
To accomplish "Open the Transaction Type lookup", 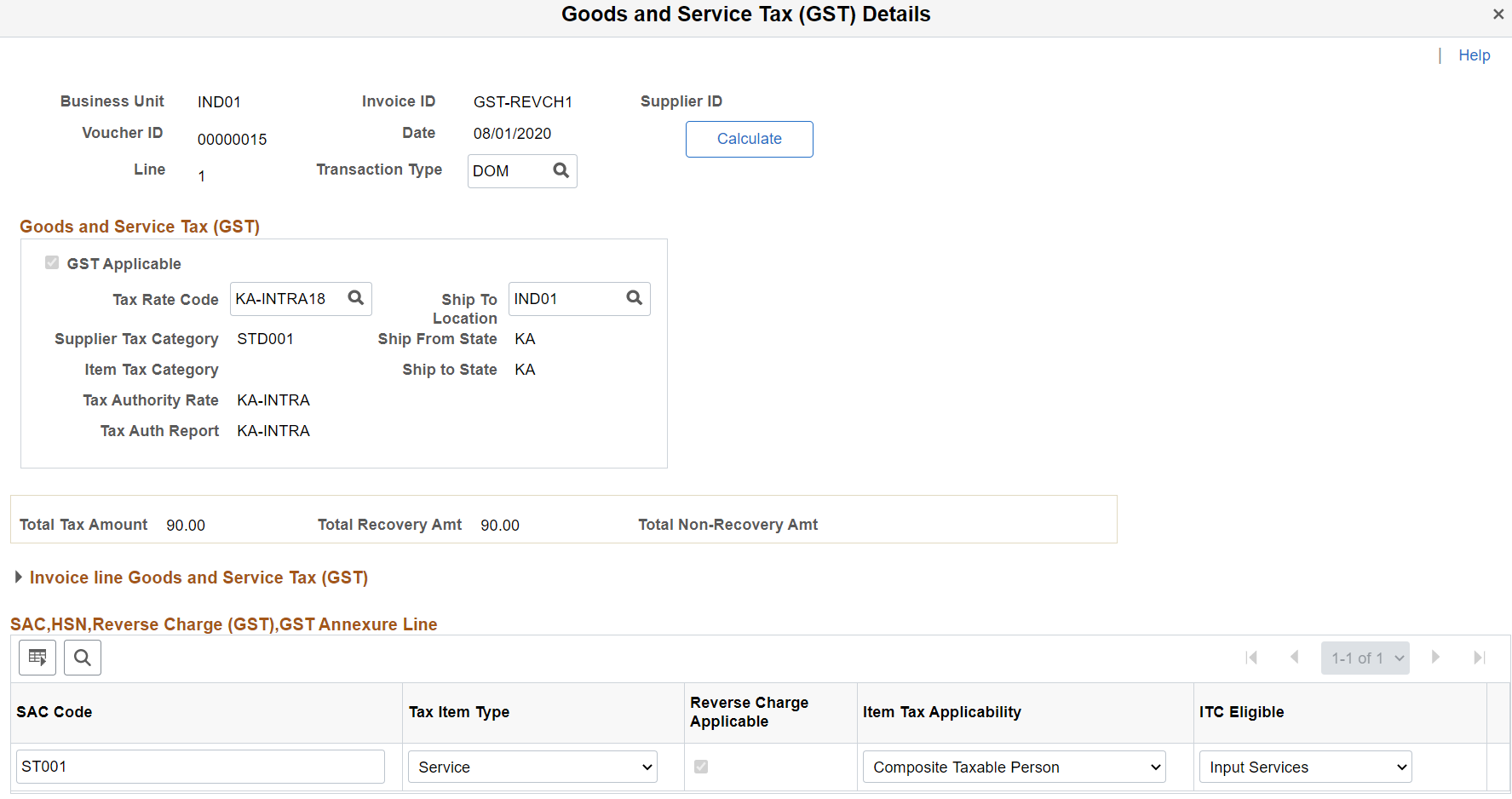I will [x=561, y=170].
